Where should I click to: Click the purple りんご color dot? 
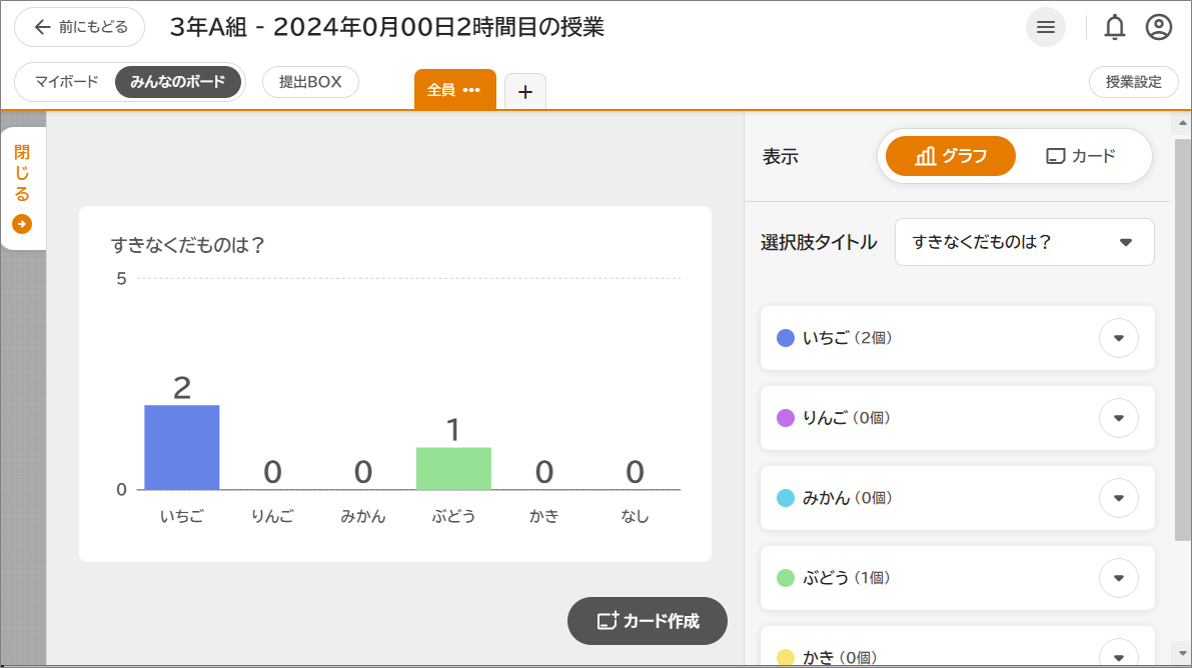tap(785, 418)
